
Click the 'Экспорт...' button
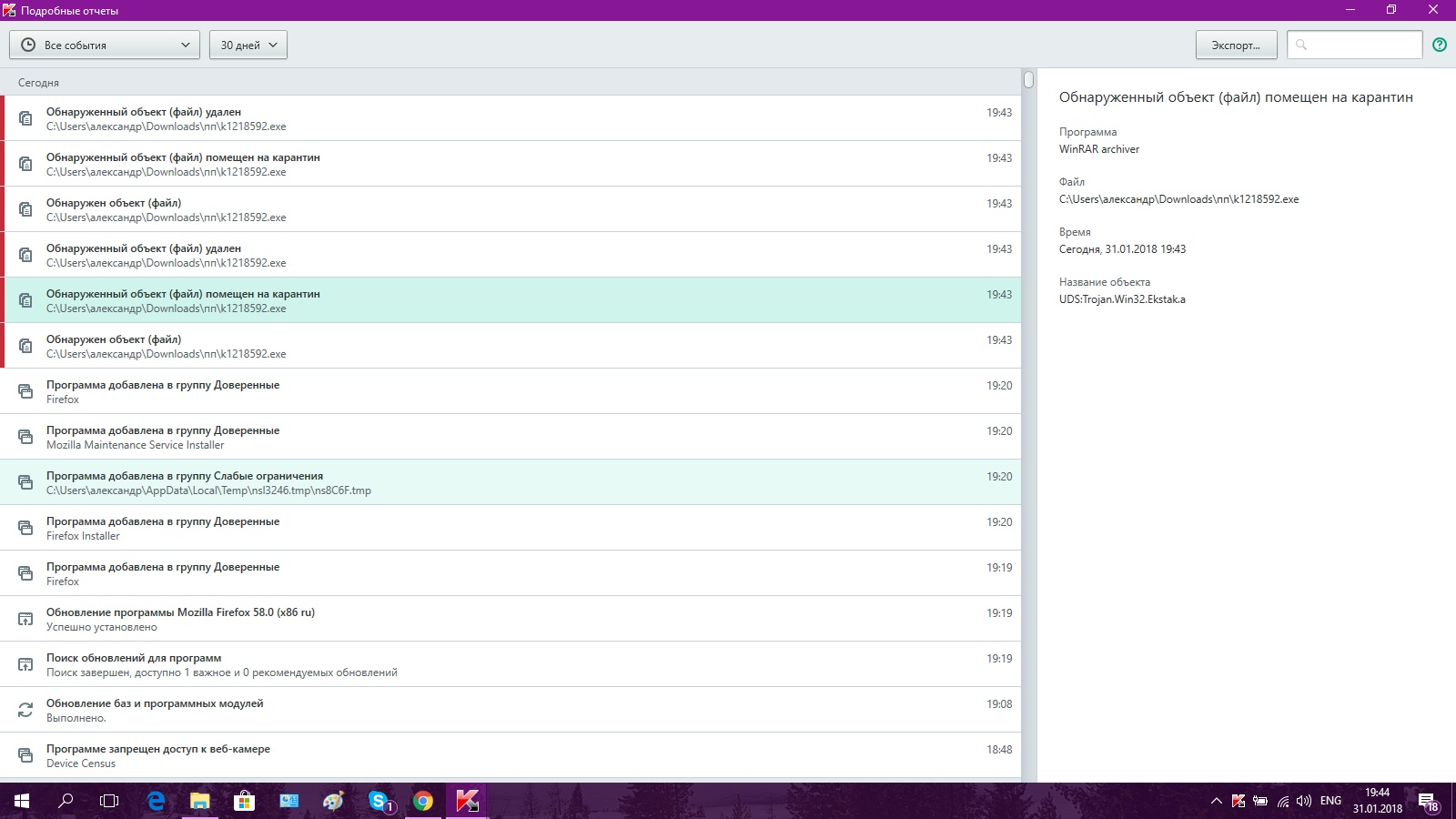[1236, 45]
